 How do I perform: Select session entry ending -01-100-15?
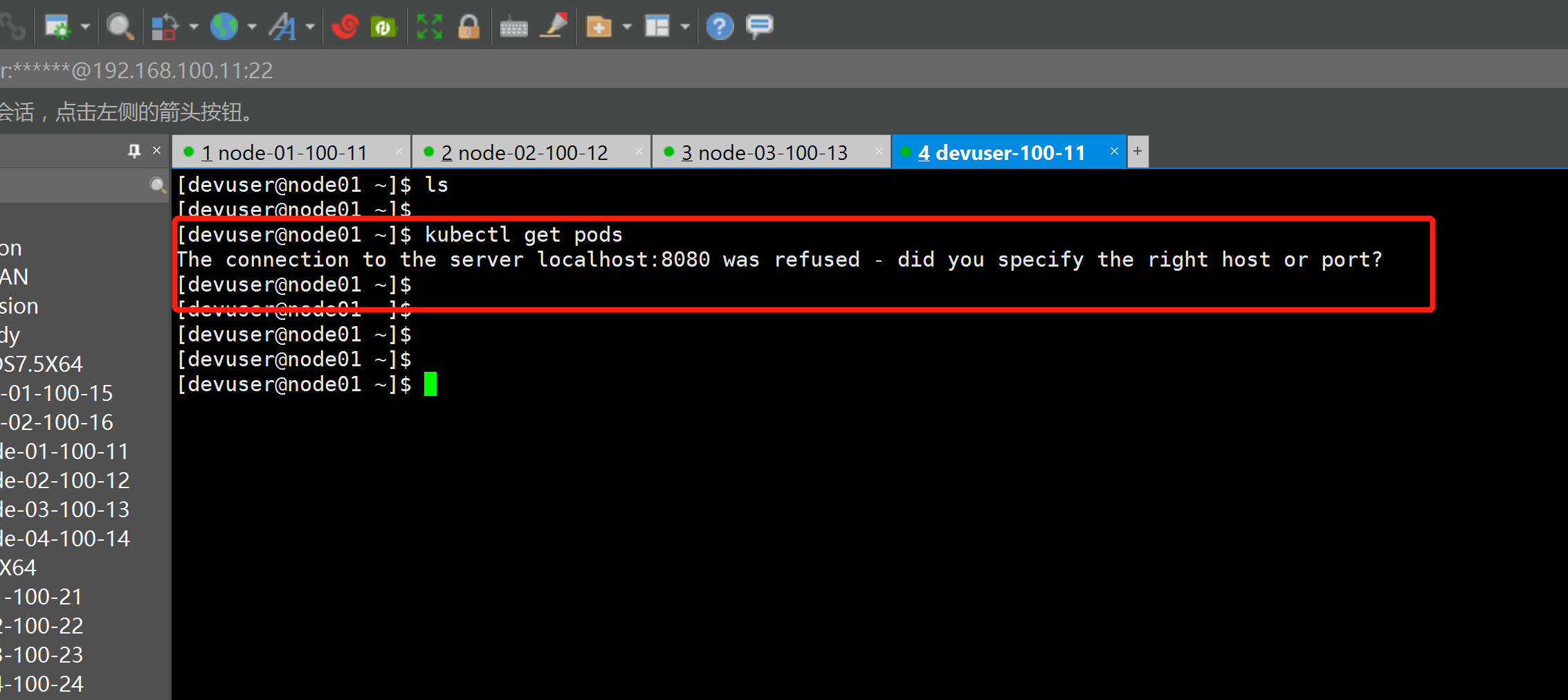pos(57,393)
